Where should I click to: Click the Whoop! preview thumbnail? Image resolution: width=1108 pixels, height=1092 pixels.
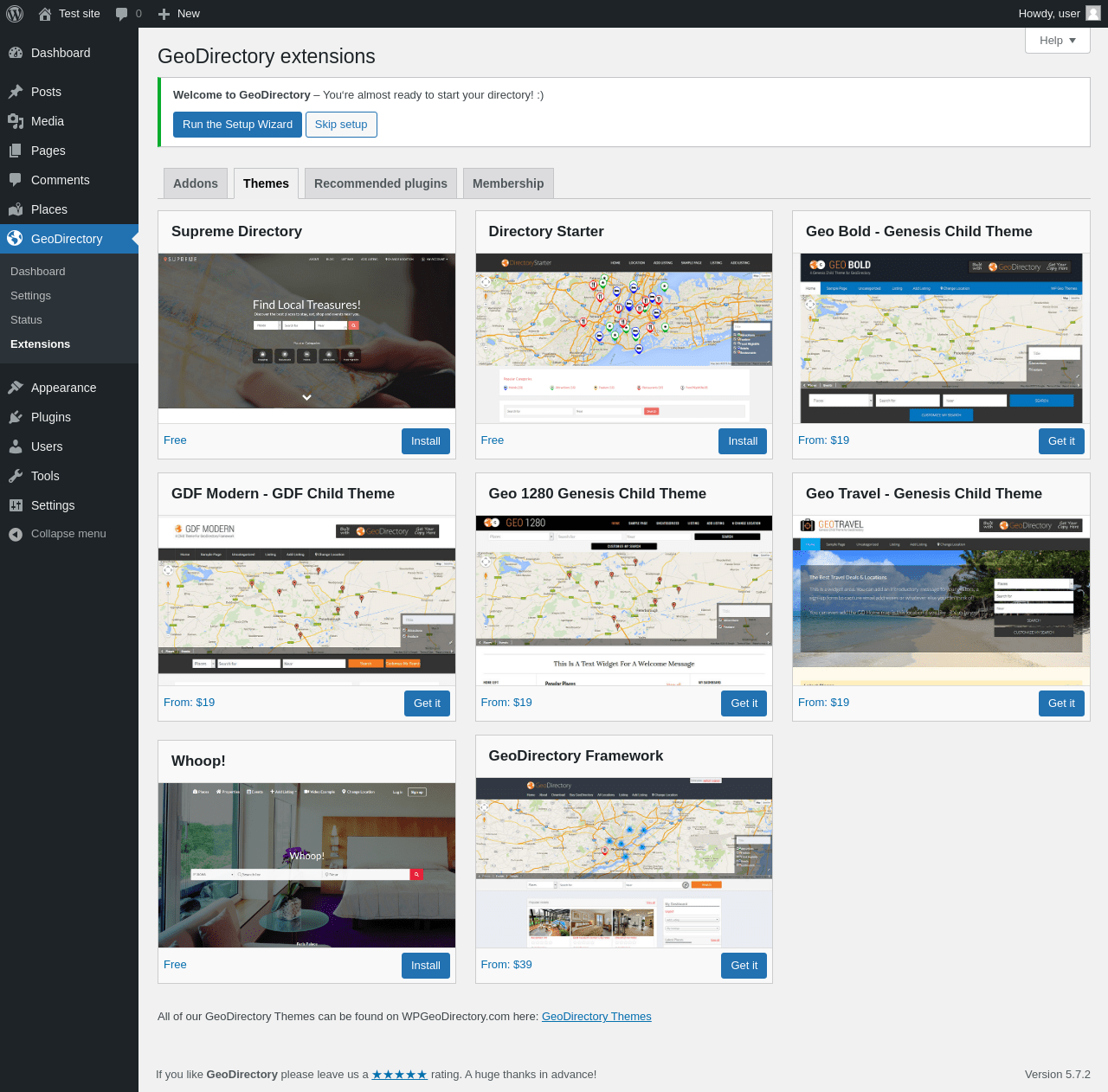(x=306, y=865)
